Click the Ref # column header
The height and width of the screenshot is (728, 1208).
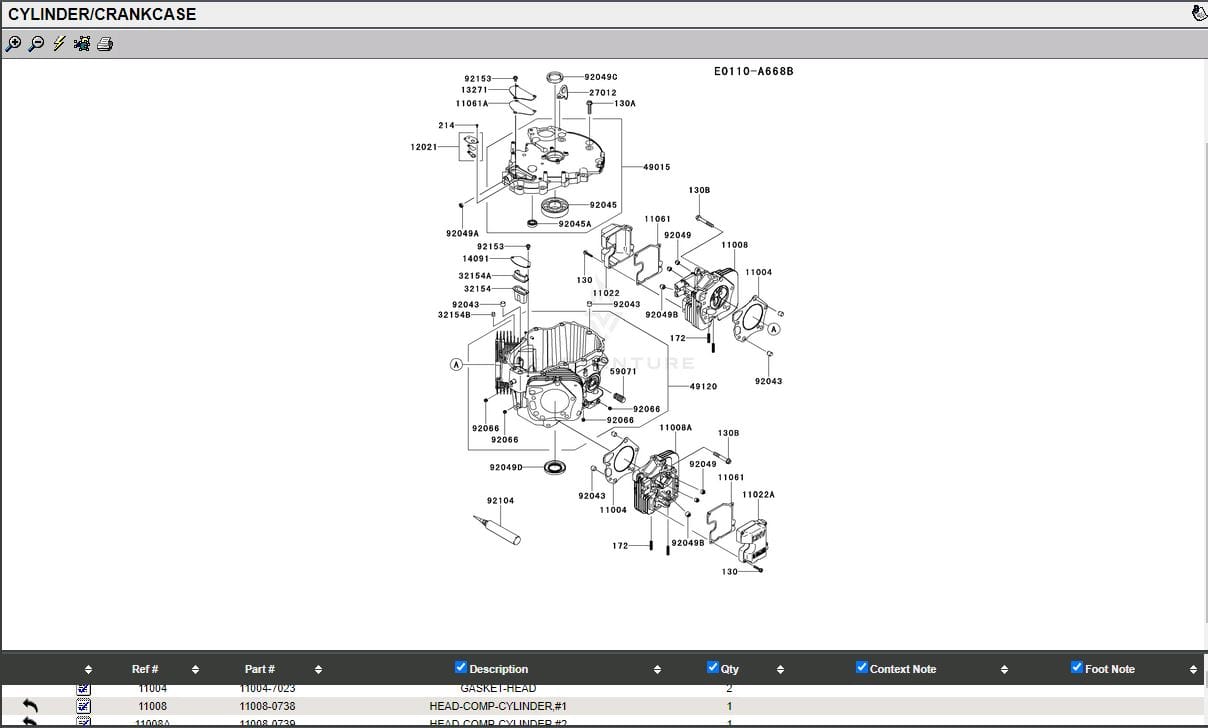tap(145, 669)
